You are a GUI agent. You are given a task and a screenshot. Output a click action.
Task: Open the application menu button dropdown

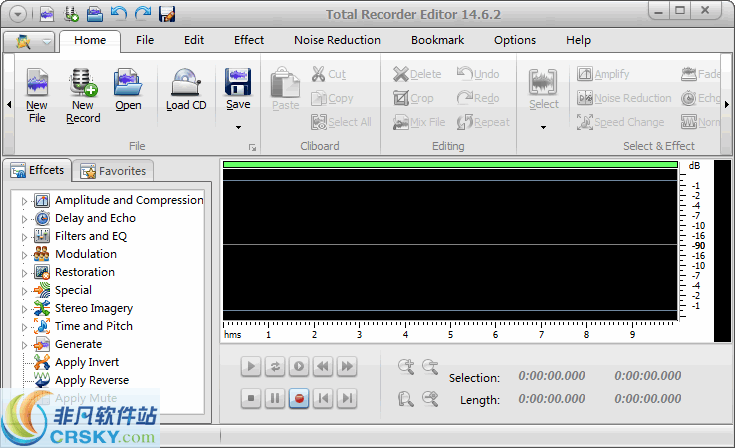30,42
